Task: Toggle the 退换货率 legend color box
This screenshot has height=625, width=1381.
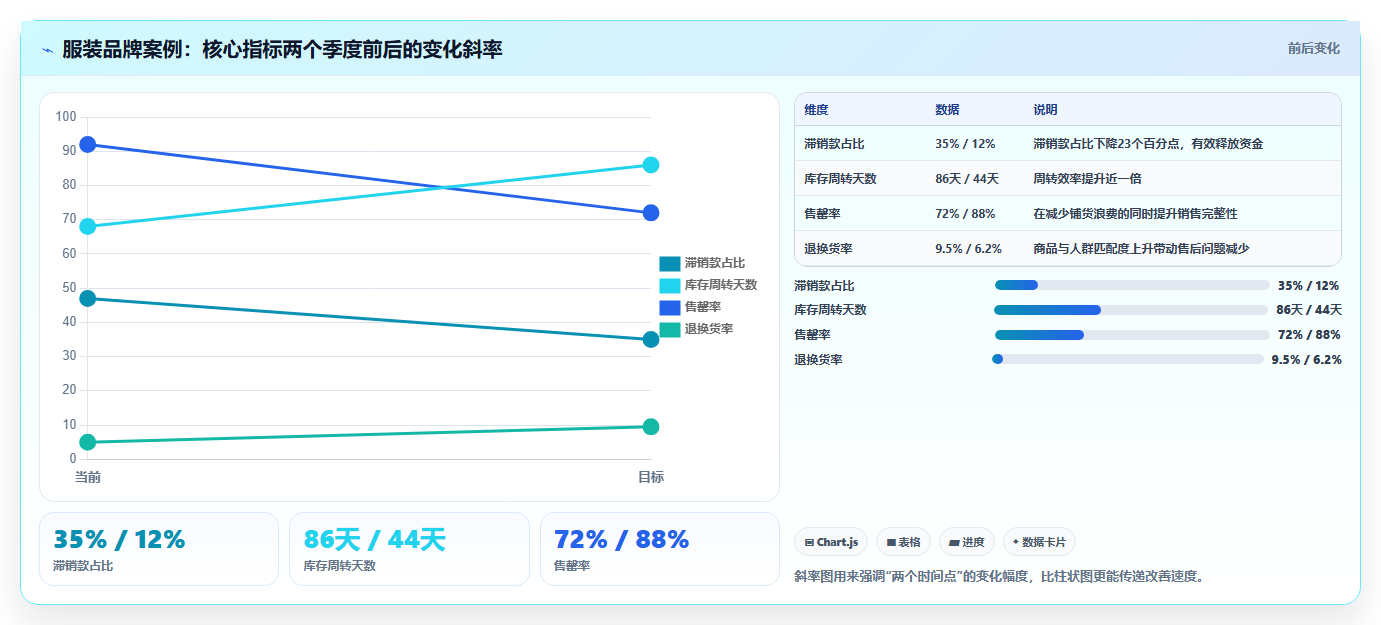Action: [x=670, y=329]
